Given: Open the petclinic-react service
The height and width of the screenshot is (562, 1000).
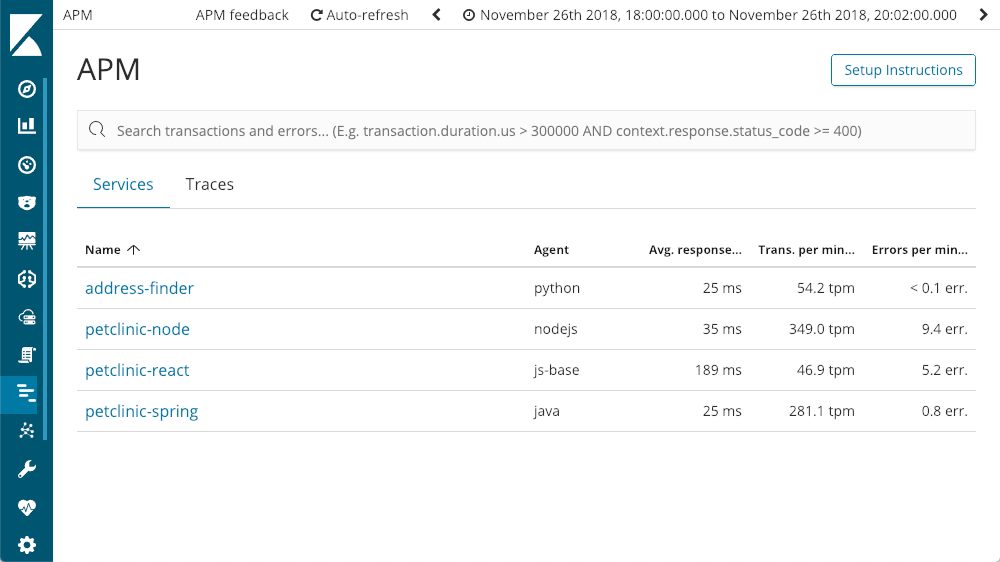Looking at the screenshot, I should click(x=137, y=370).
